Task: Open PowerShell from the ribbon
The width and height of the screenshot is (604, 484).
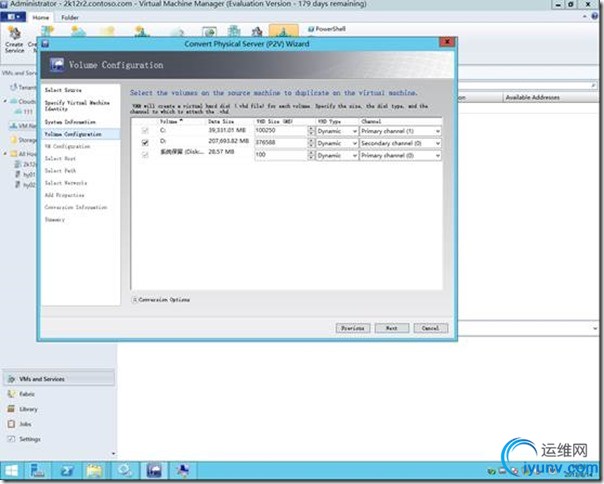Action: coord(327,29)
